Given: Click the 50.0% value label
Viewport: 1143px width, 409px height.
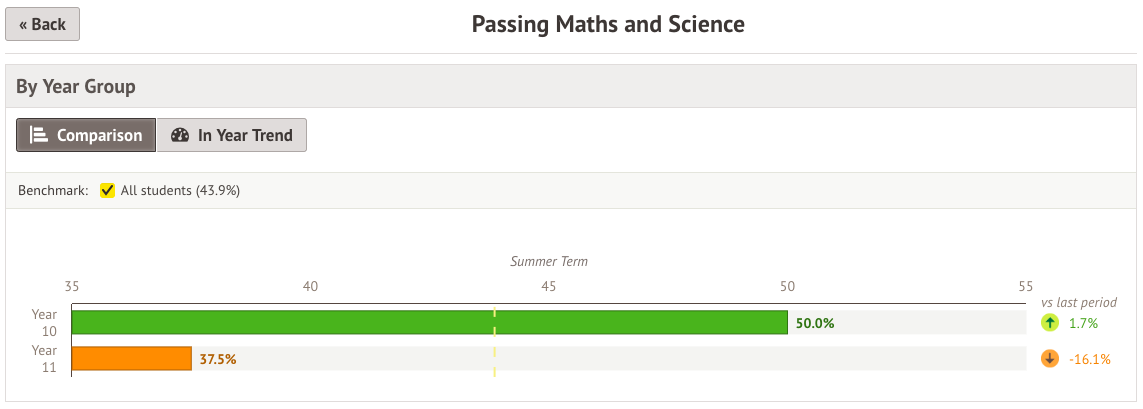Looking at the screenshot, I should pos(814,323).
